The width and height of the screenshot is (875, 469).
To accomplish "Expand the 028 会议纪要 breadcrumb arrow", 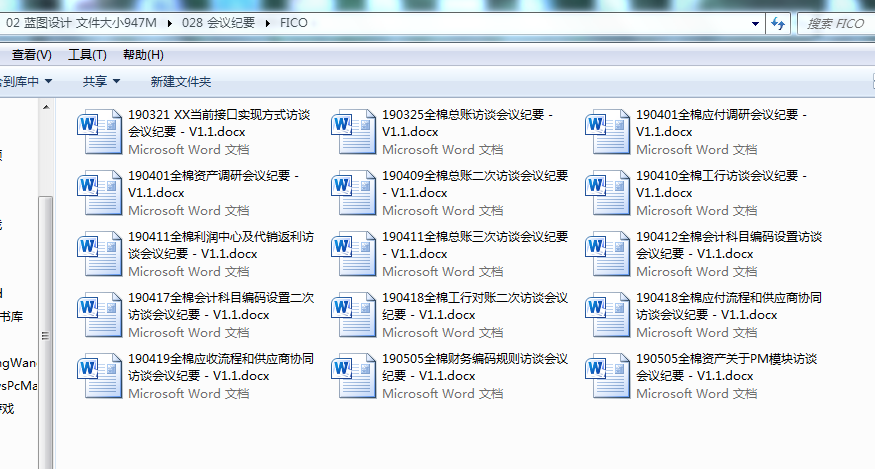I will point(268,23).
